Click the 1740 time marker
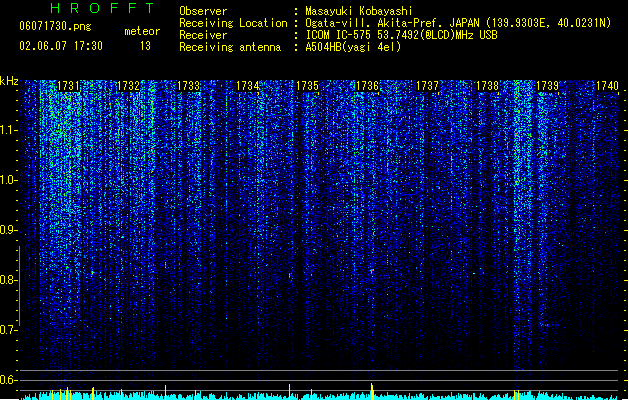The height and width of the screenshot is (400, 629). click(x=607, y=86)
